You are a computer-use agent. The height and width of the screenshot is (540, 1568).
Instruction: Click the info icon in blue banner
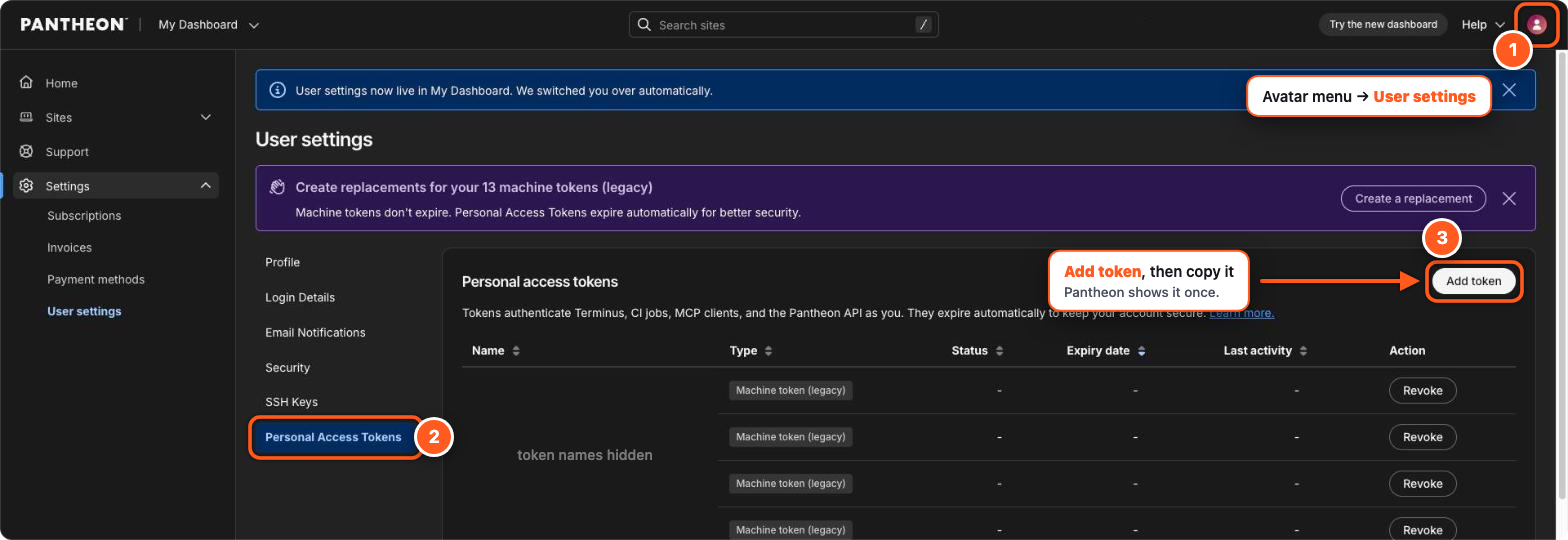[277, 90]
